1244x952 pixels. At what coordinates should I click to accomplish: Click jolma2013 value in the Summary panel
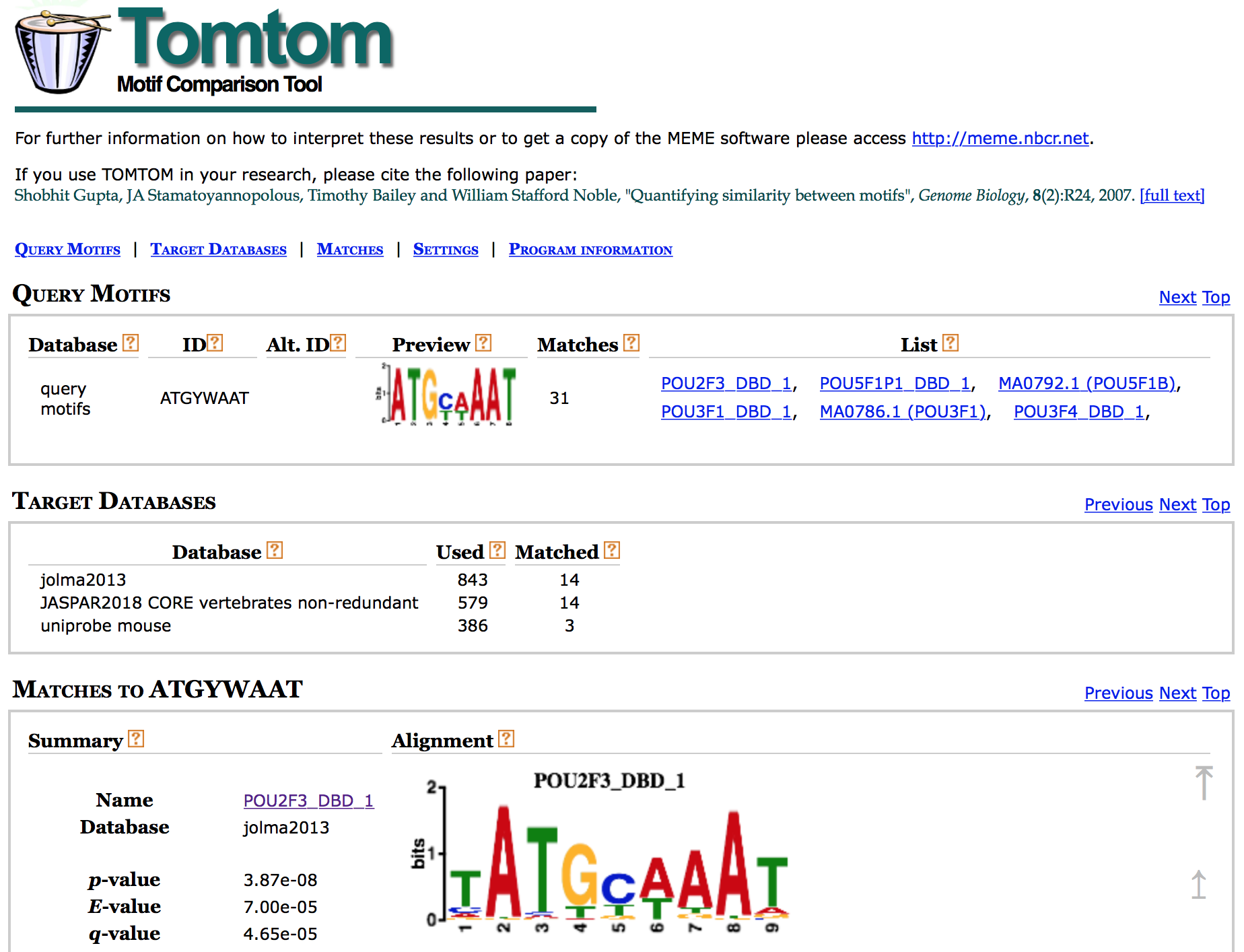point(286,827)
